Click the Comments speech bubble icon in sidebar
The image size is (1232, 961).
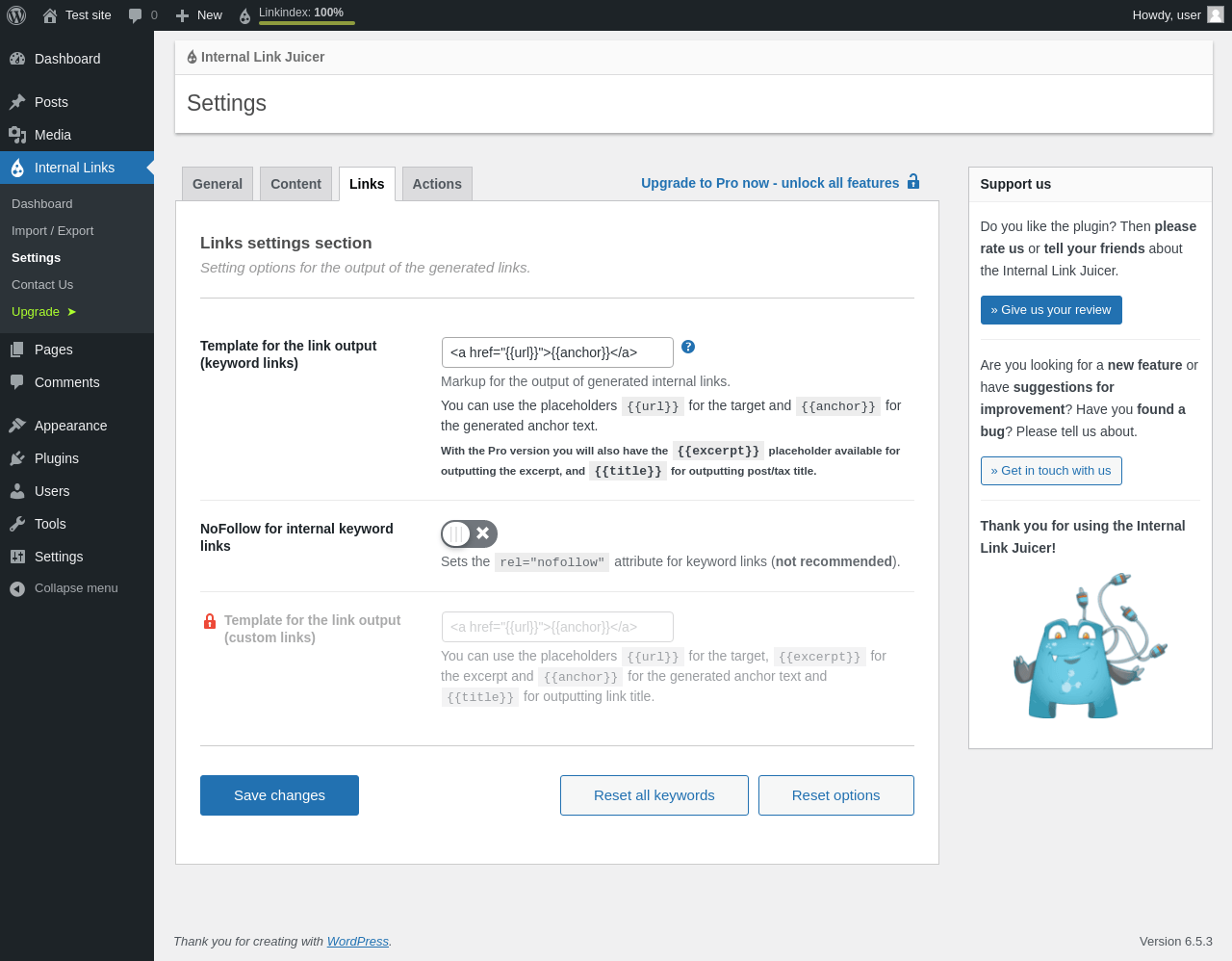[17, 382]
